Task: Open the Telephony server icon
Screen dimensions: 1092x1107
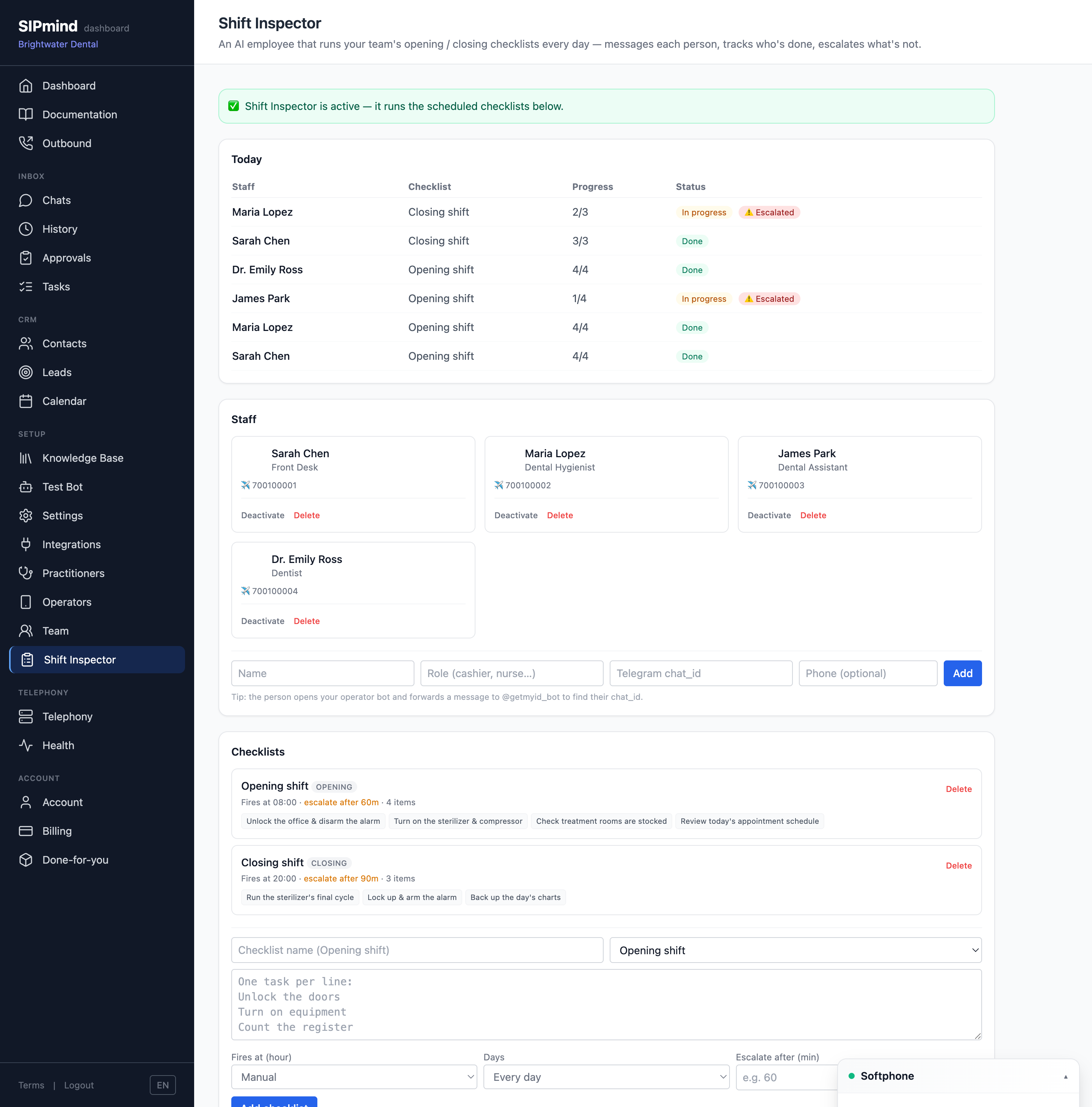Action: pyautogui.click(x=26, y=716)
